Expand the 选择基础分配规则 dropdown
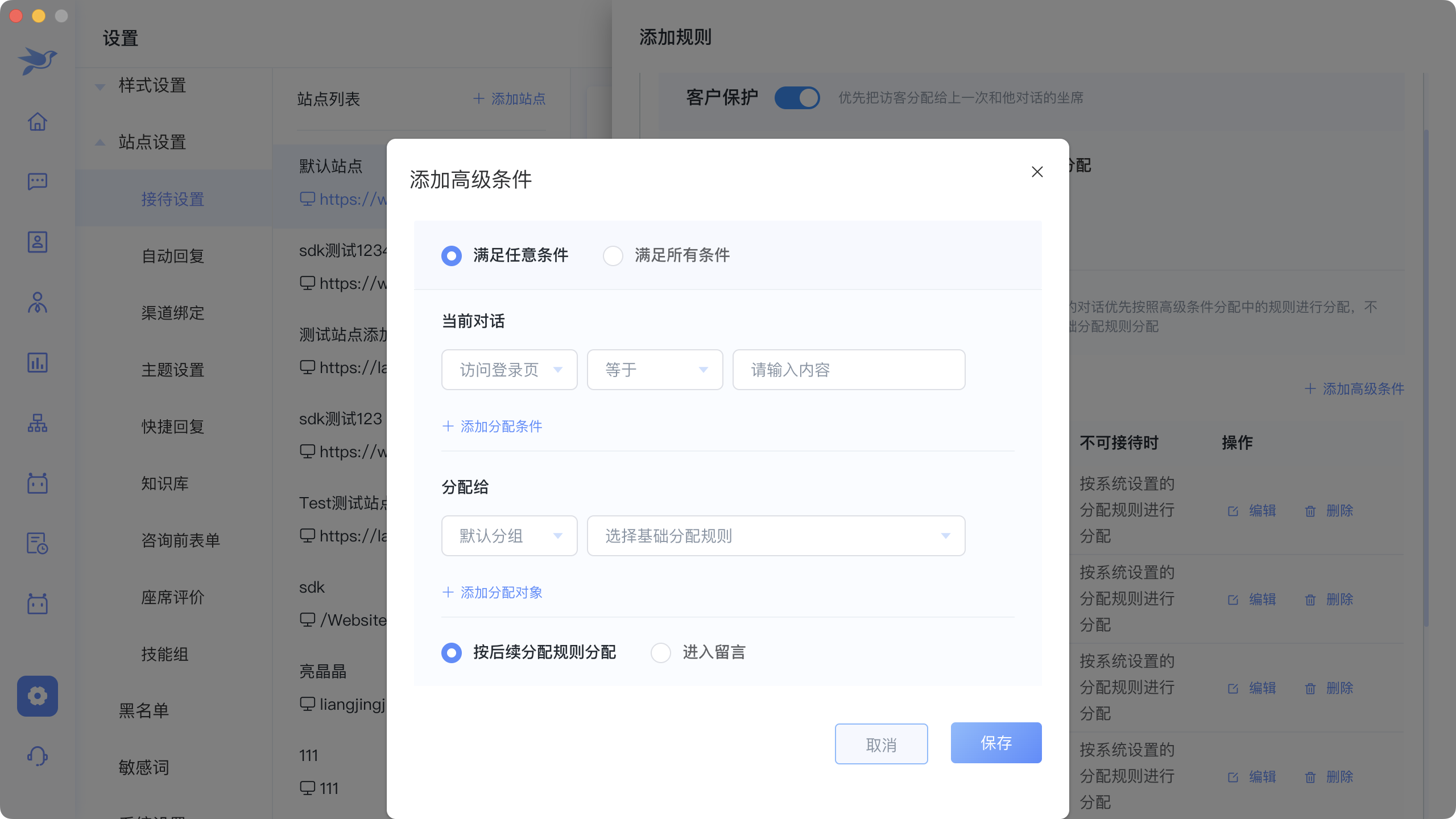The width and height of the screenshot is (1456, 819). (776, 536)
